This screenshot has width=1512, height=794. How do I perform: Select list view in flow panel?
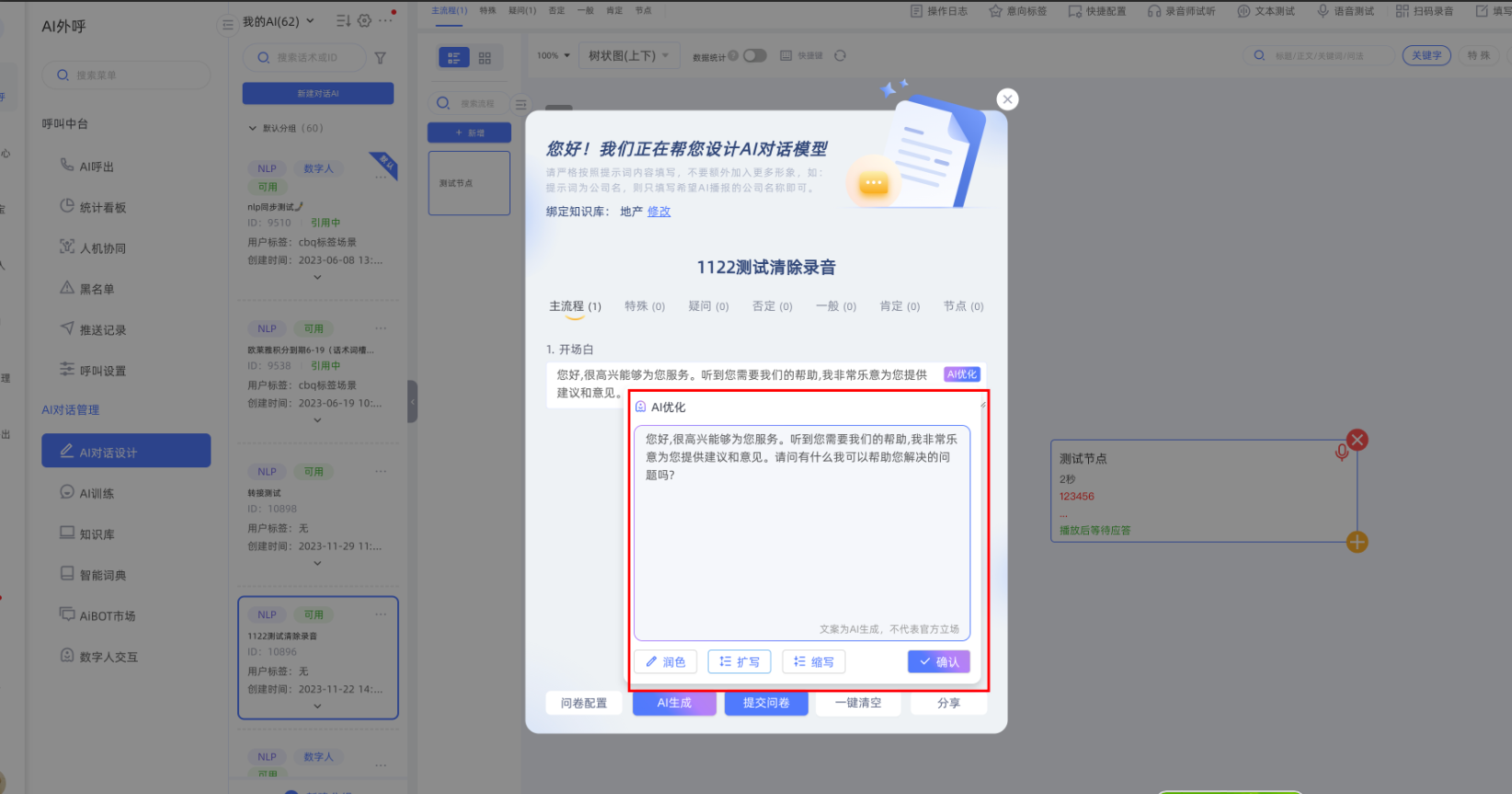click(453, 58)
